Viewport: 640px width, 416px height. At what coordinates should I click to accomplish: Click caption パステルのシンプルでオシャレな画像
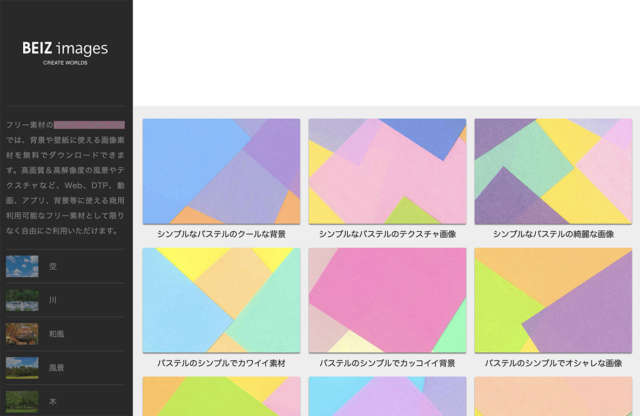(553, 363)
